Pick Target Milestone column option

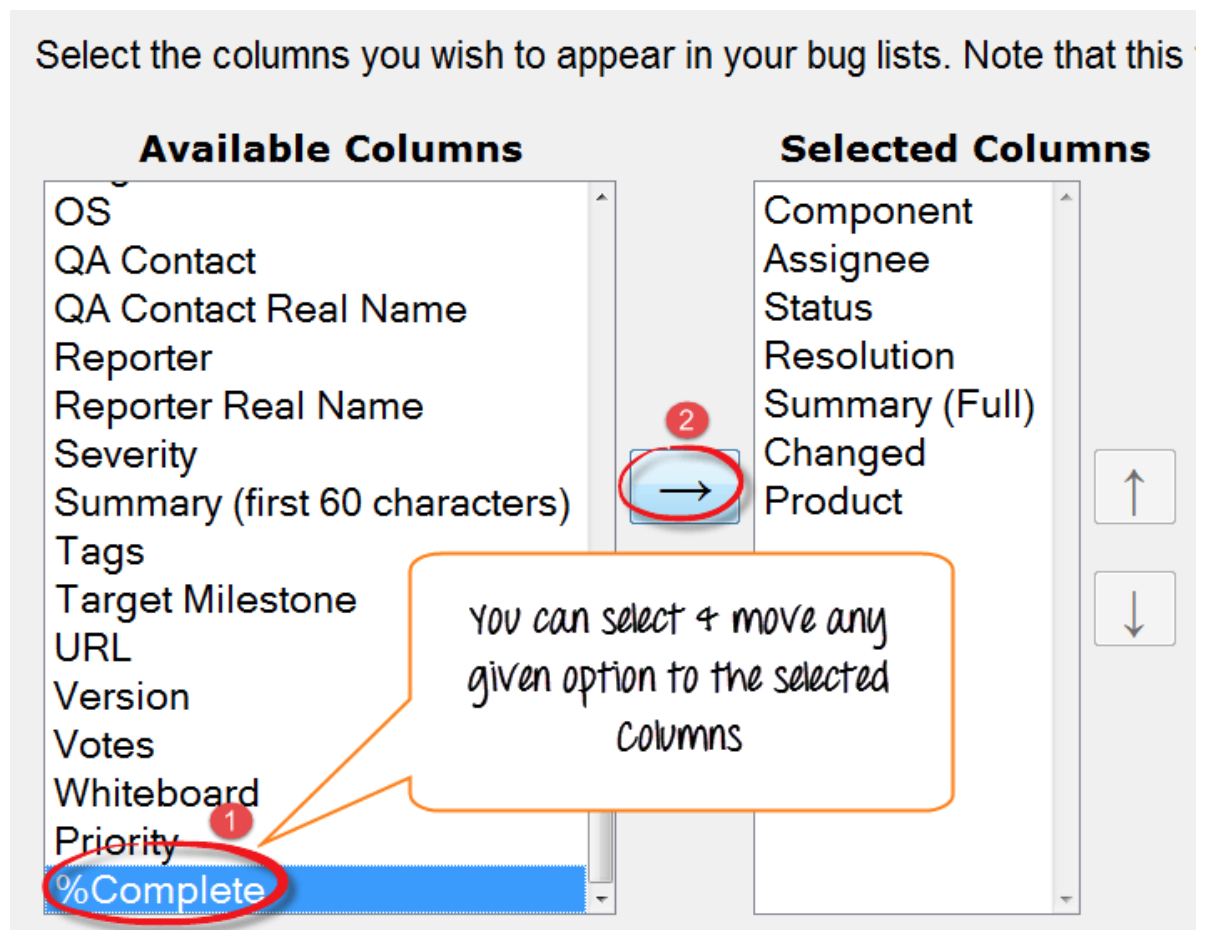click(205, 600)
